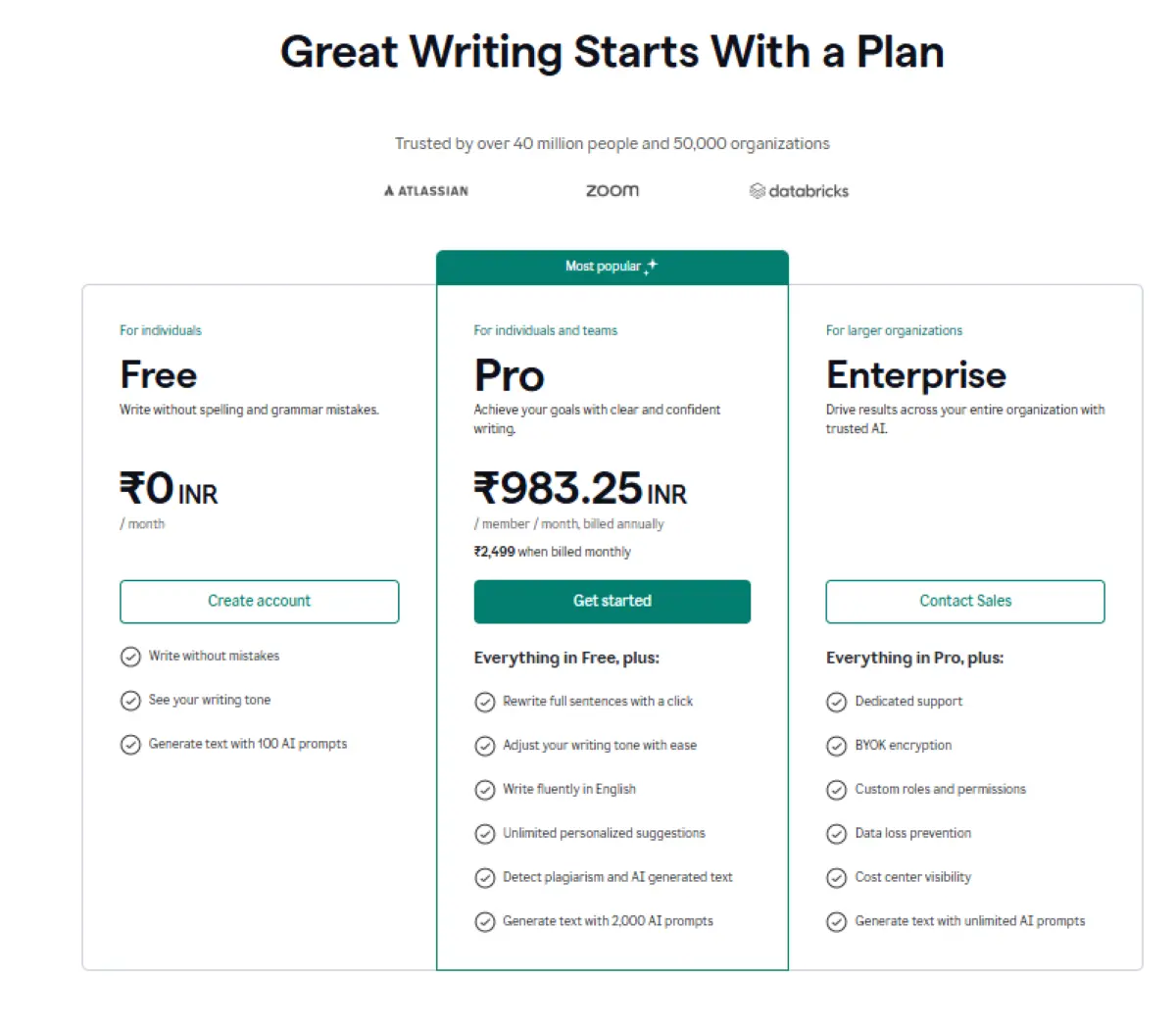Click Generate text with unlimited AI prompts
This screenshot has width=1176, height=1027.
969,921
